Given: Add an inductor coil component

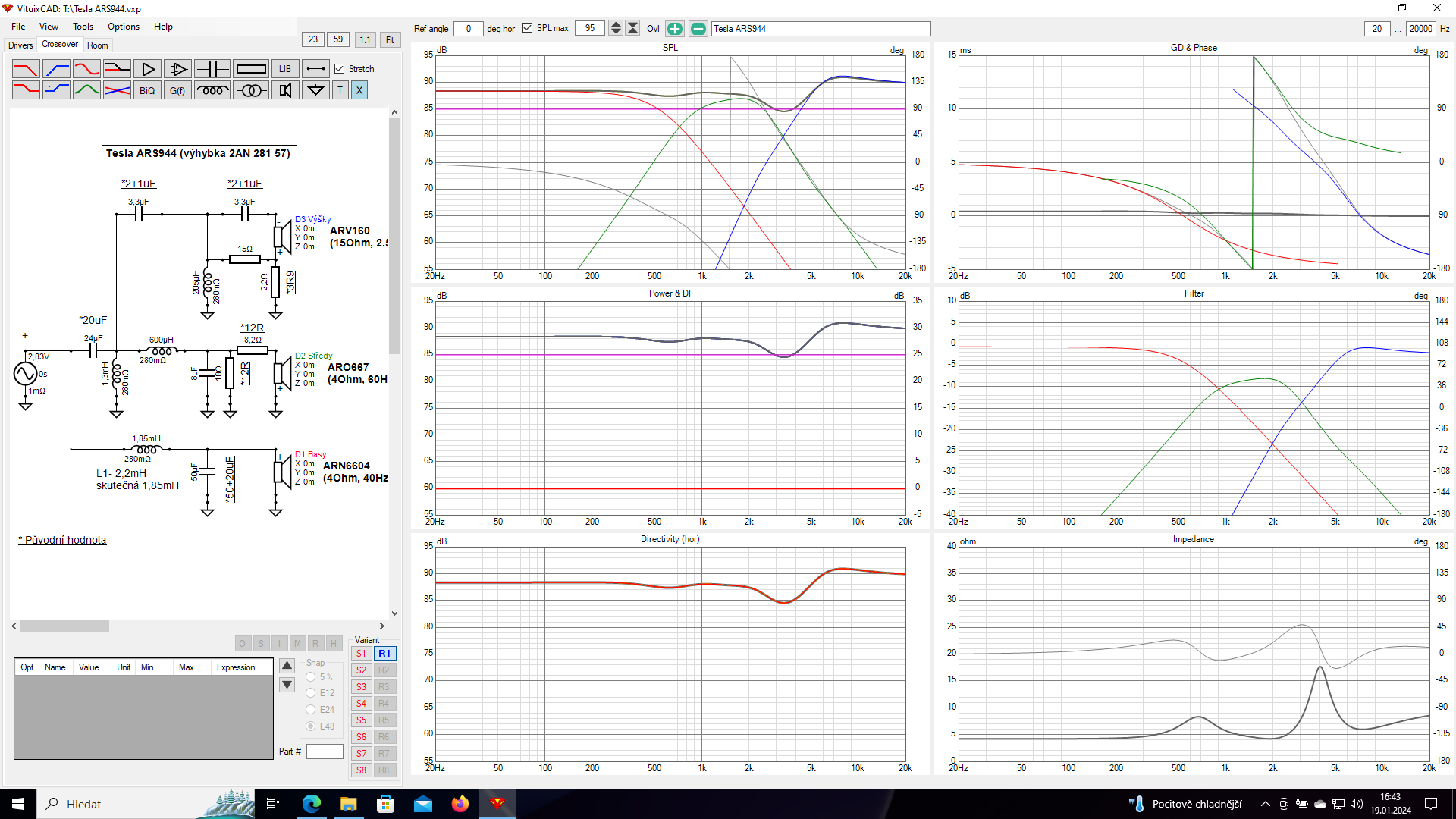Looking at the screenshot, I should click(212, 91).
